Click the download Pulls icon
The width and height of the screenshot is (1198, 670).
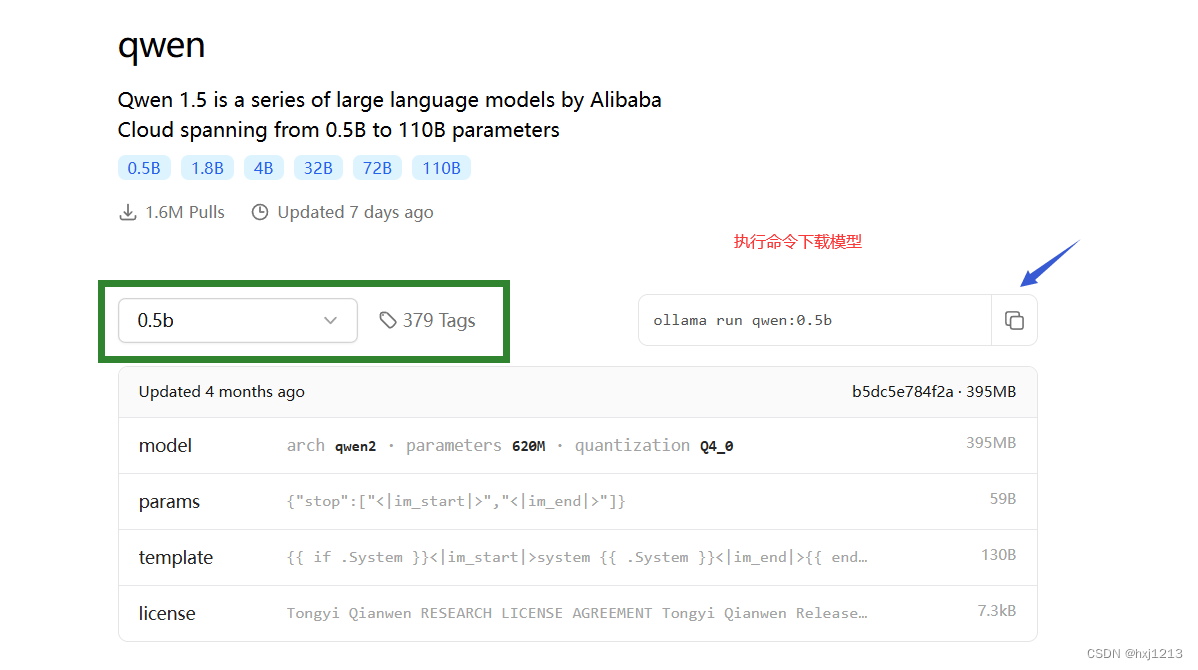[x=127, y=212]
